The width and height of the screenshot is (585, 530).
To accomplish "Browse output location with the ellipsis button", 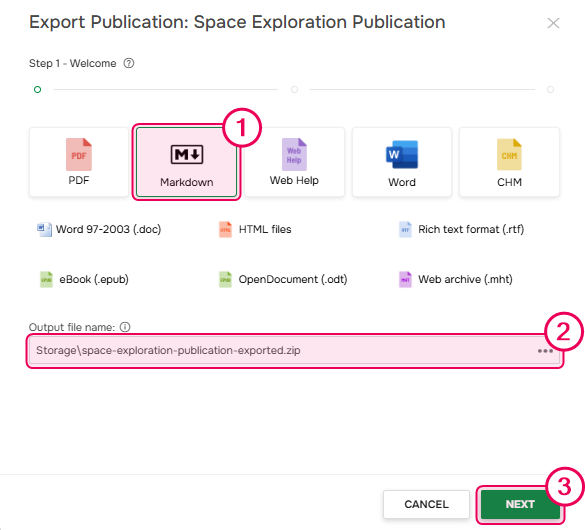I will pos(545,351).
